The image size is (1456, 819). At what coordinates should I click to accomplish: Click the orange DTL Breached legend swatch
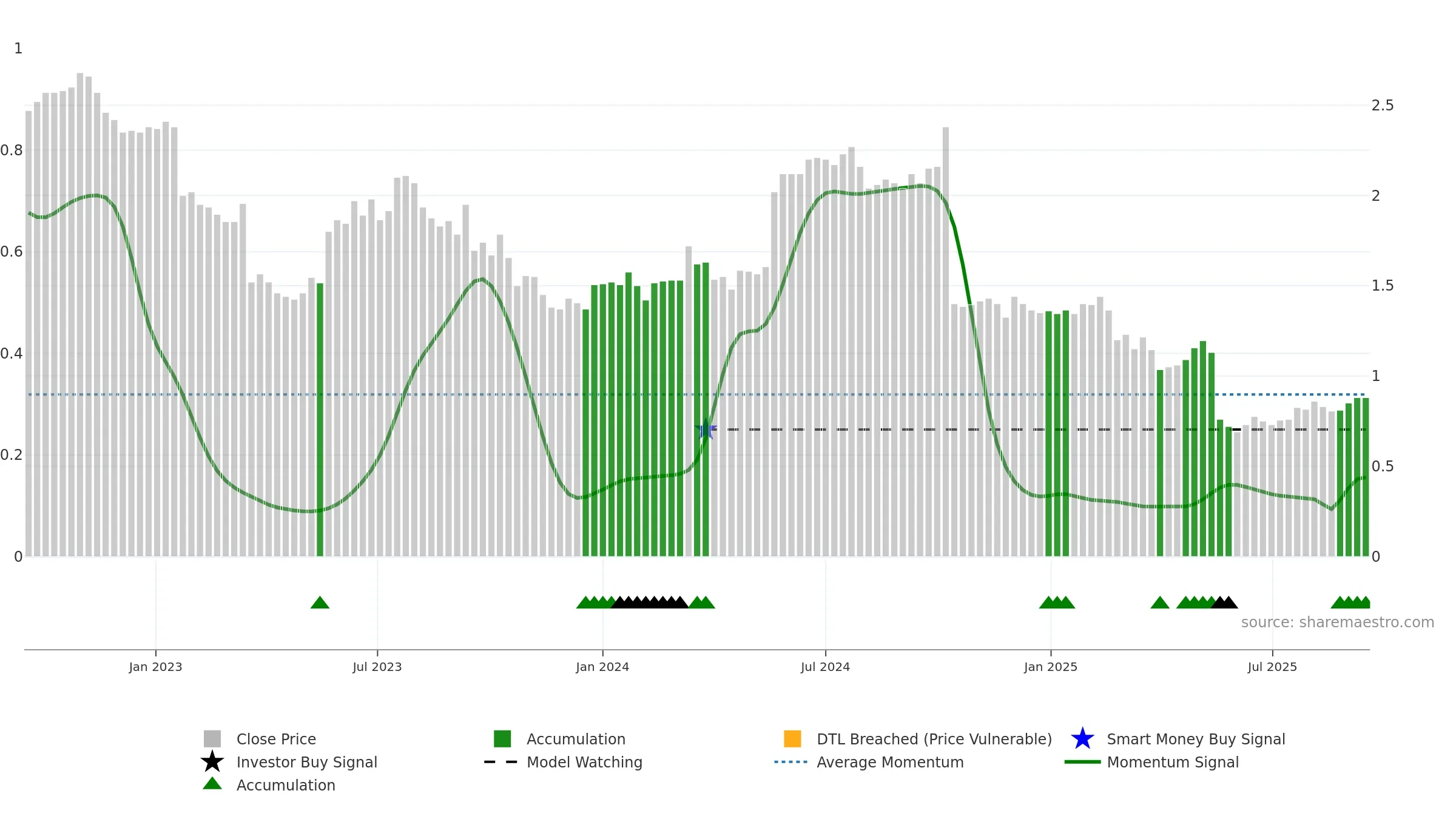(792, 739)
